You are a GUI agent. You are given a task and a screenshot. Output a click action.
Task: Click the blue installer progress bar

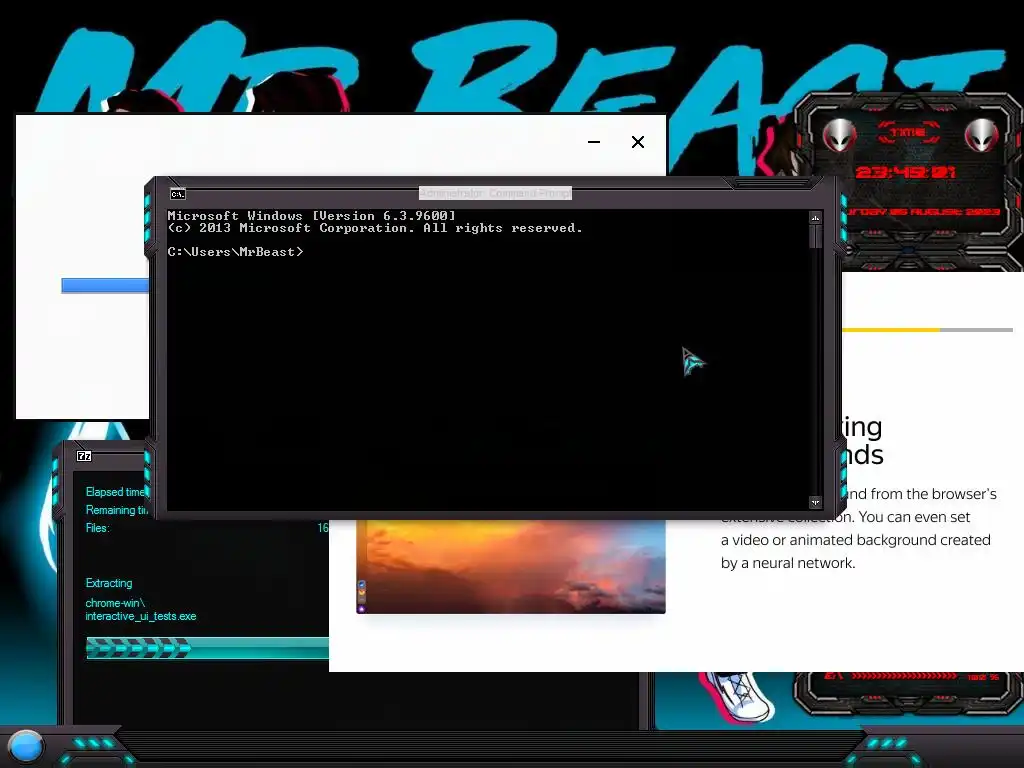coord(105,285)
